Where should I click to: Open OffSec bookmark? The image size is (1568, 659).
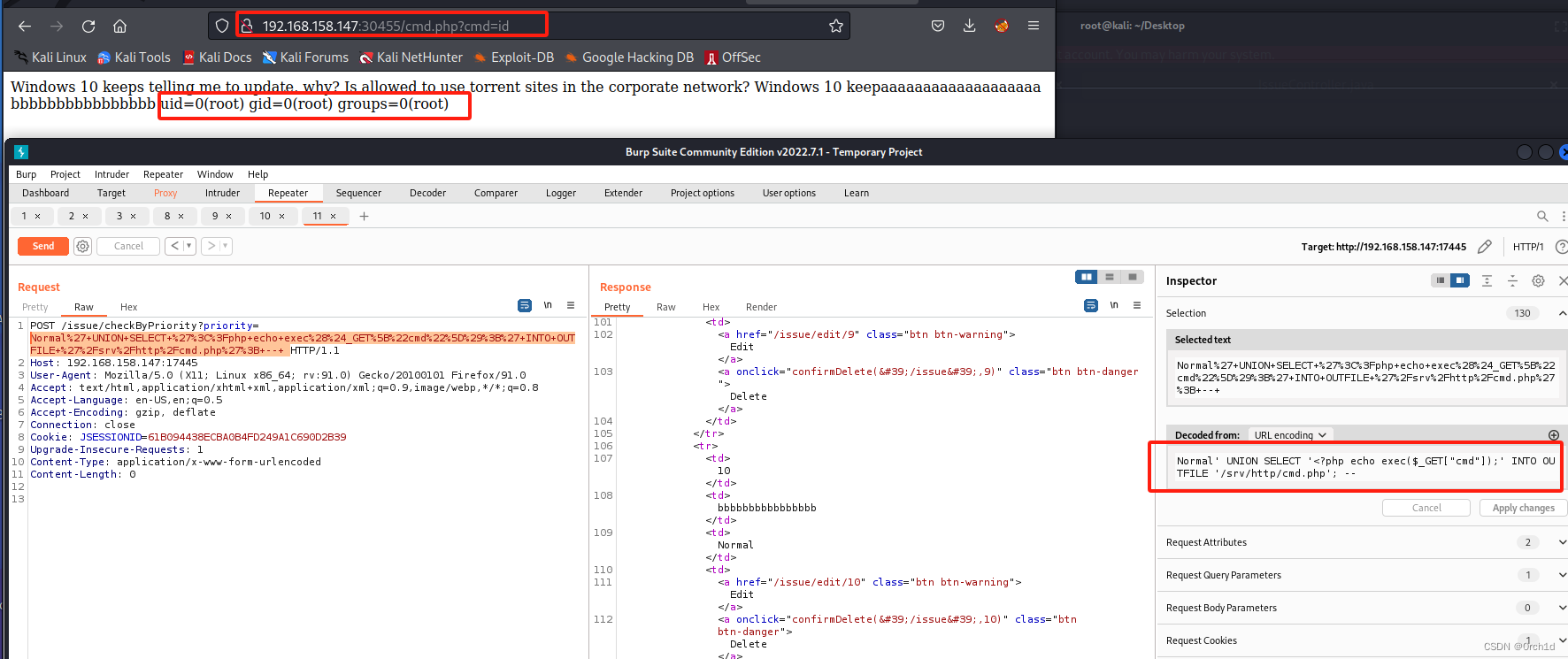[733, 57]
